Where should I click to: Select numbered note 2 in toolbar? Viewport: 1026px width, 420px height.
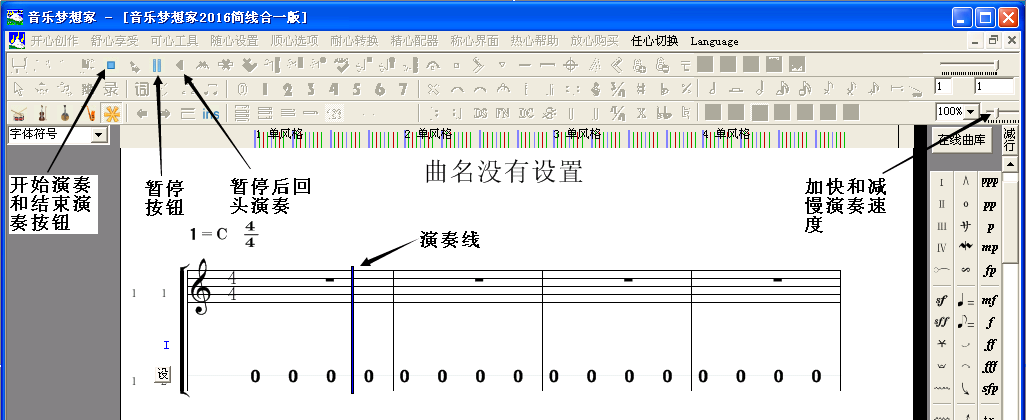[287, 88]
